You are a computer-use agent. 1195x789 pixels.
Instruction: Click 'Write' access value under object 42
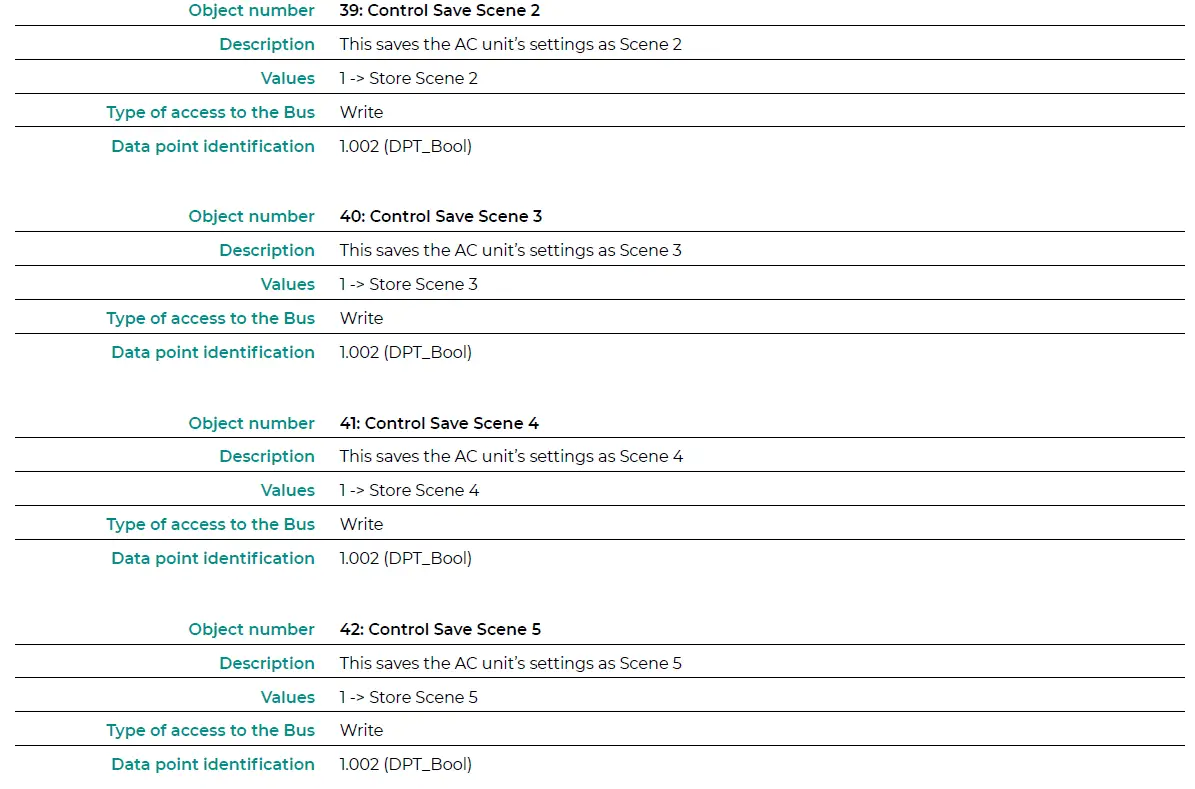361,730
